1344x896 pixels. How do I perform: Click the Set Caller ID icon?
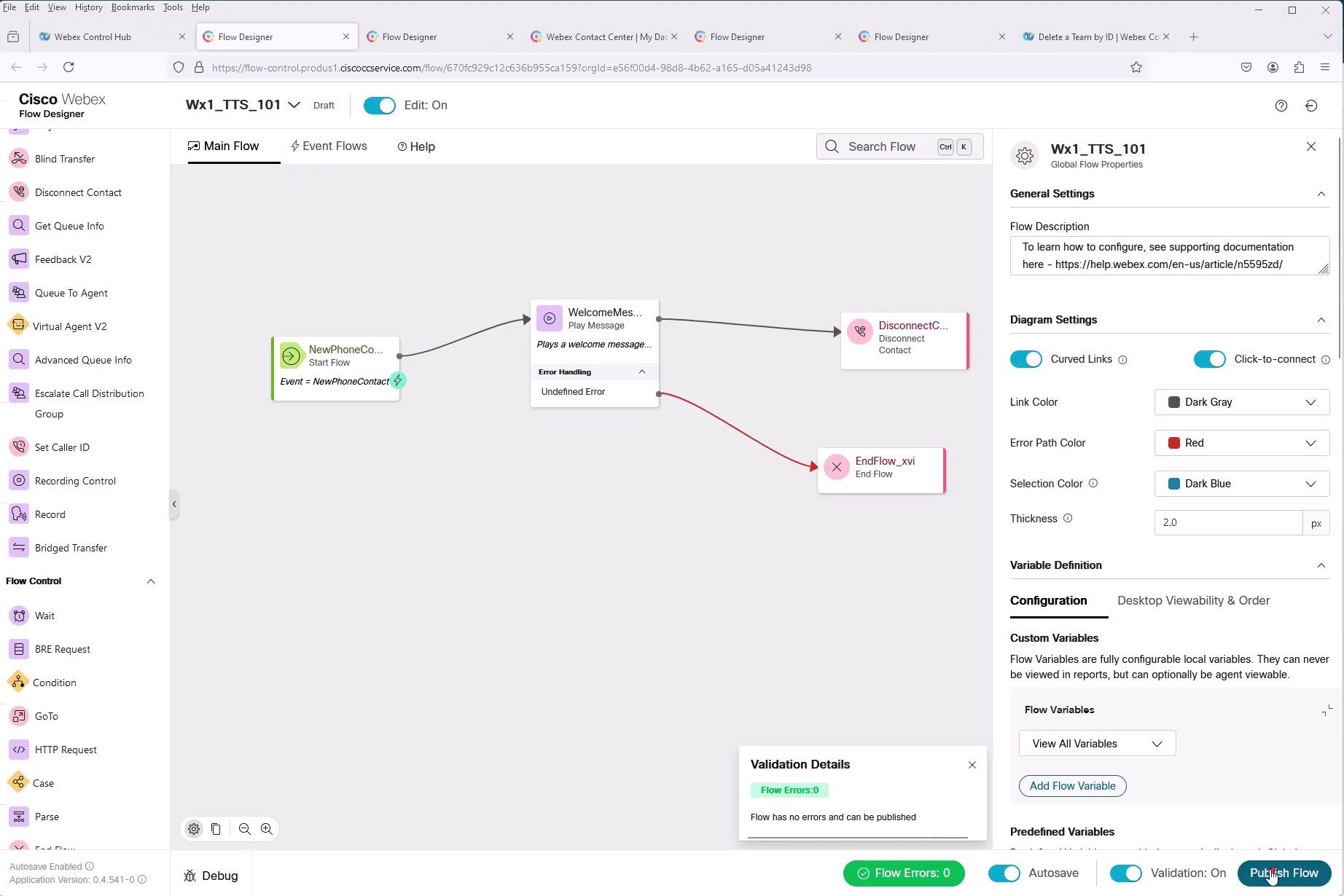pyautogui.click(x=19, y=447)
